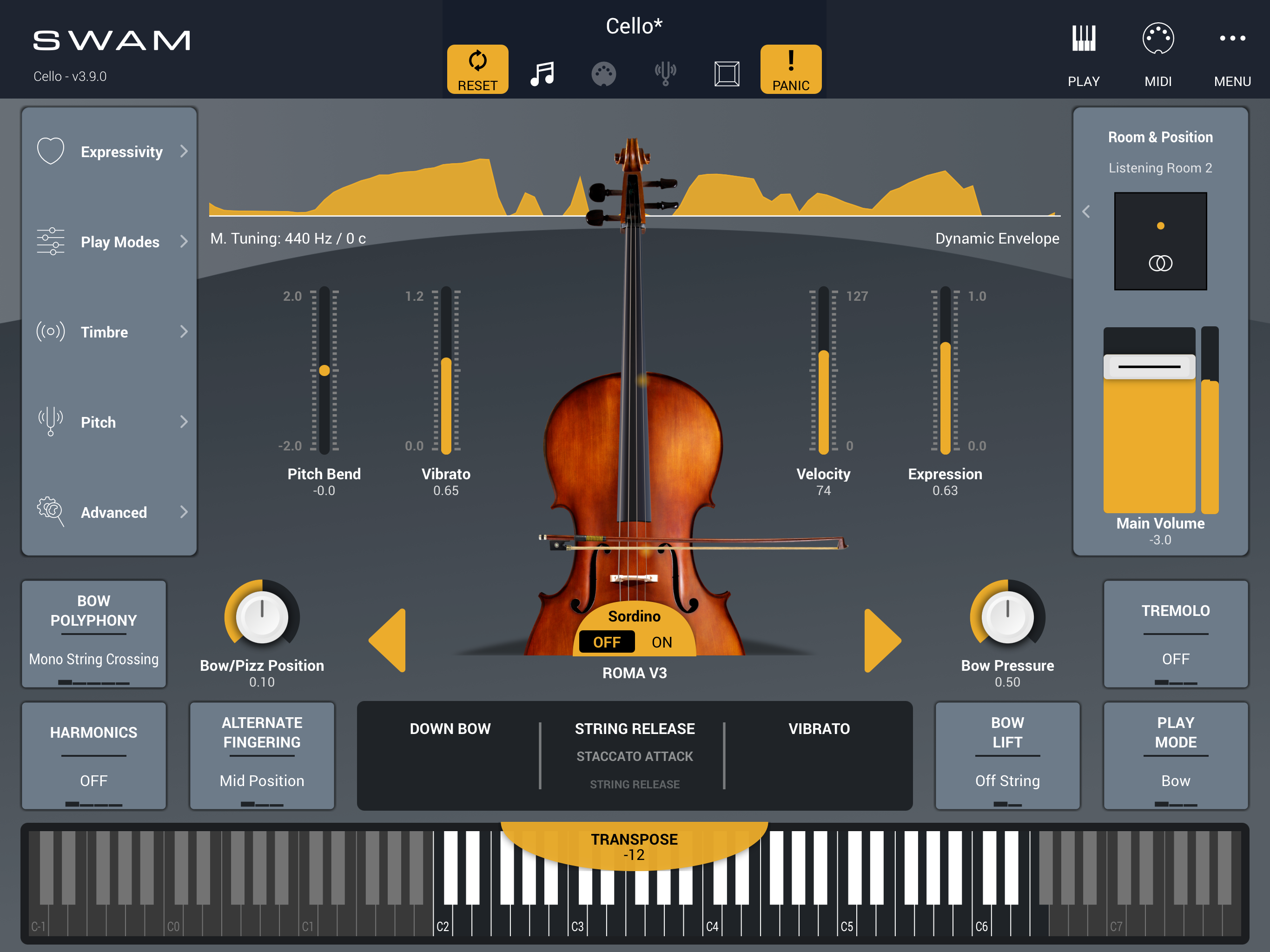
Task: Click the Pitch tuning fork icon
Action: (51, 422)
